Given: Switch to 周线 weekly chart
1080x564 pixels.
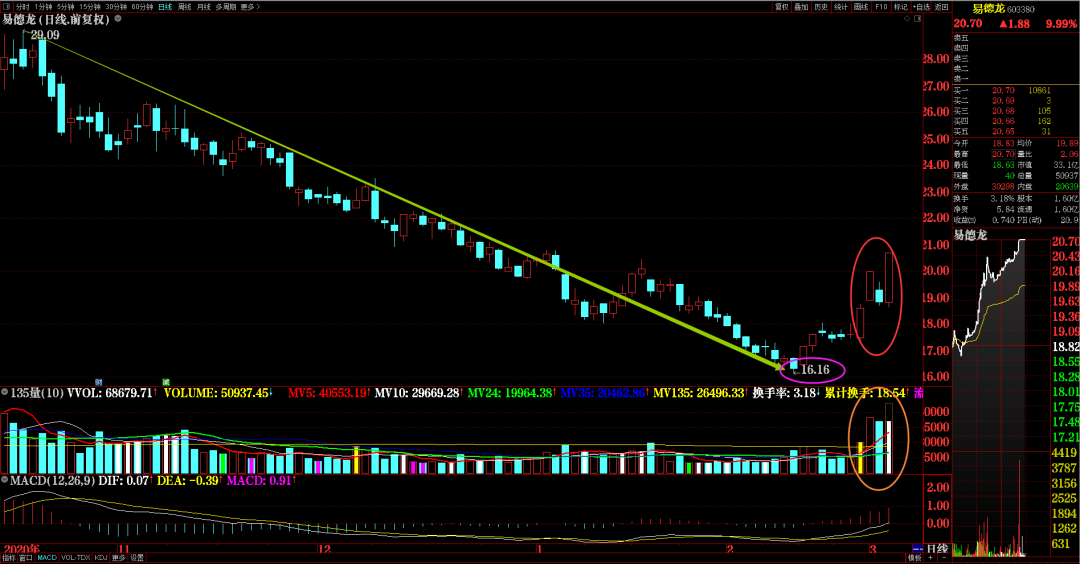Looking at the screenshot, I should point(185,6).
